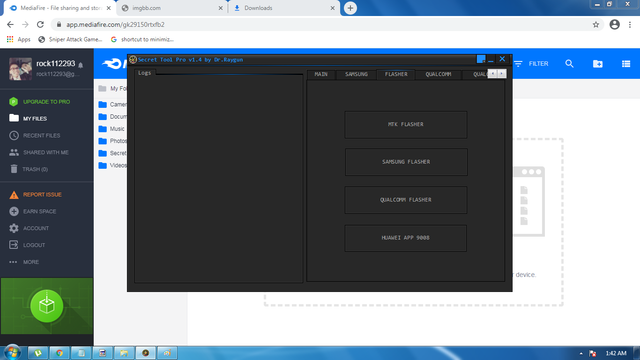The height and width of the screenshot is (360, 640).
Task: Open Sniper Attack Game bookmark
Action: (x=70, y=40)
